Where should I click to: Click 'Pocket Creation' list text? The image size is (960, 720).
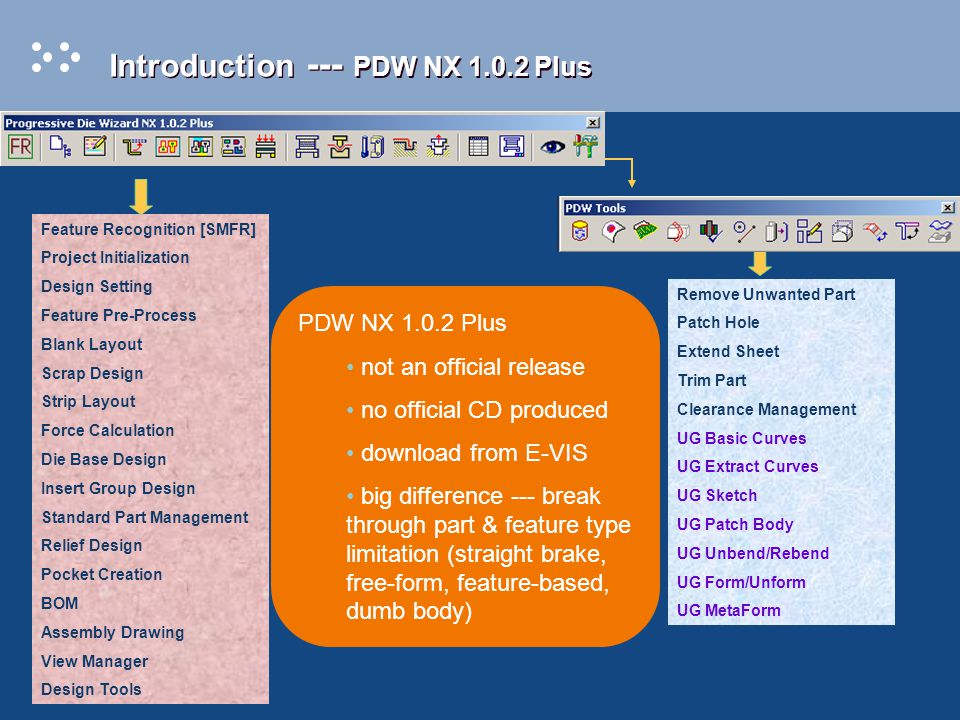point(102,574)
